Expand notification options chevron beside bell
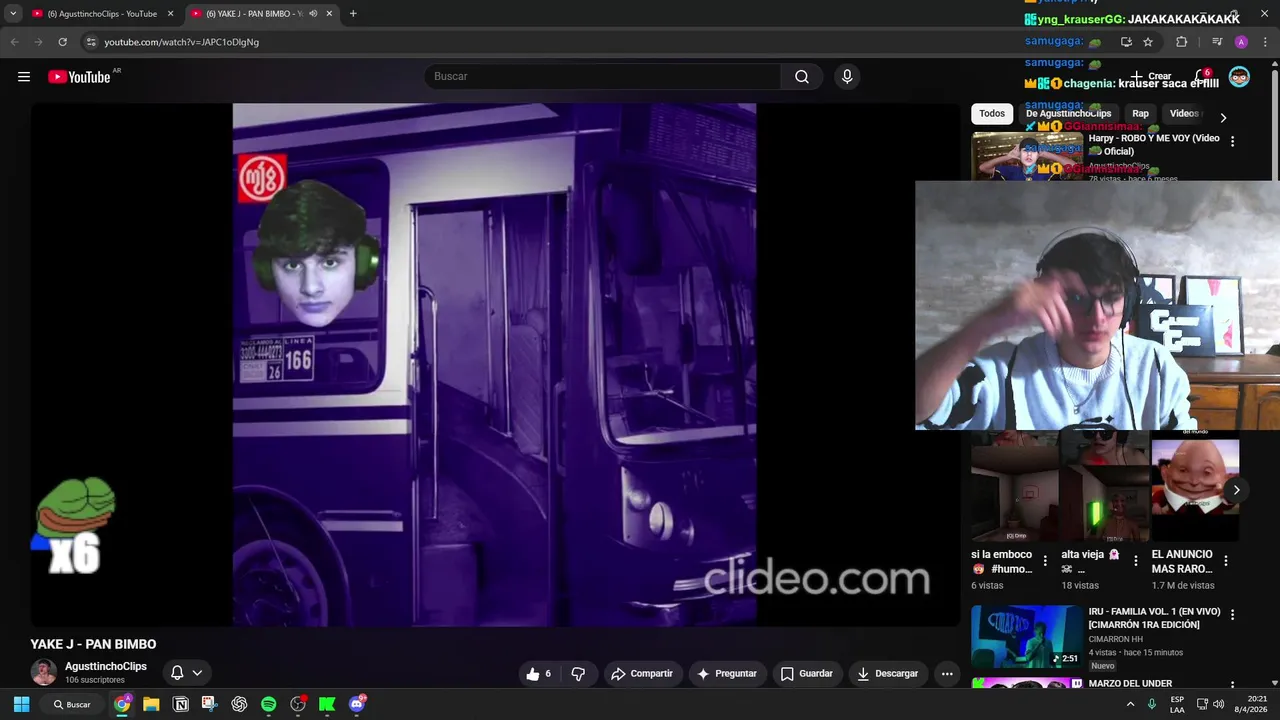 (197, 673)
